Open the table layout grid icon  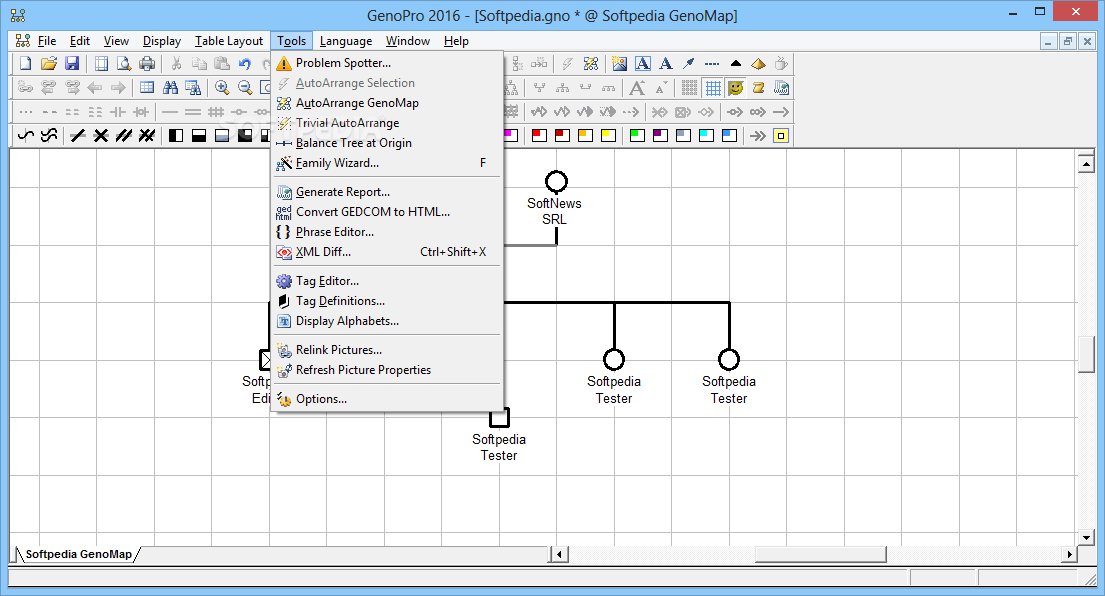point(147,87)
